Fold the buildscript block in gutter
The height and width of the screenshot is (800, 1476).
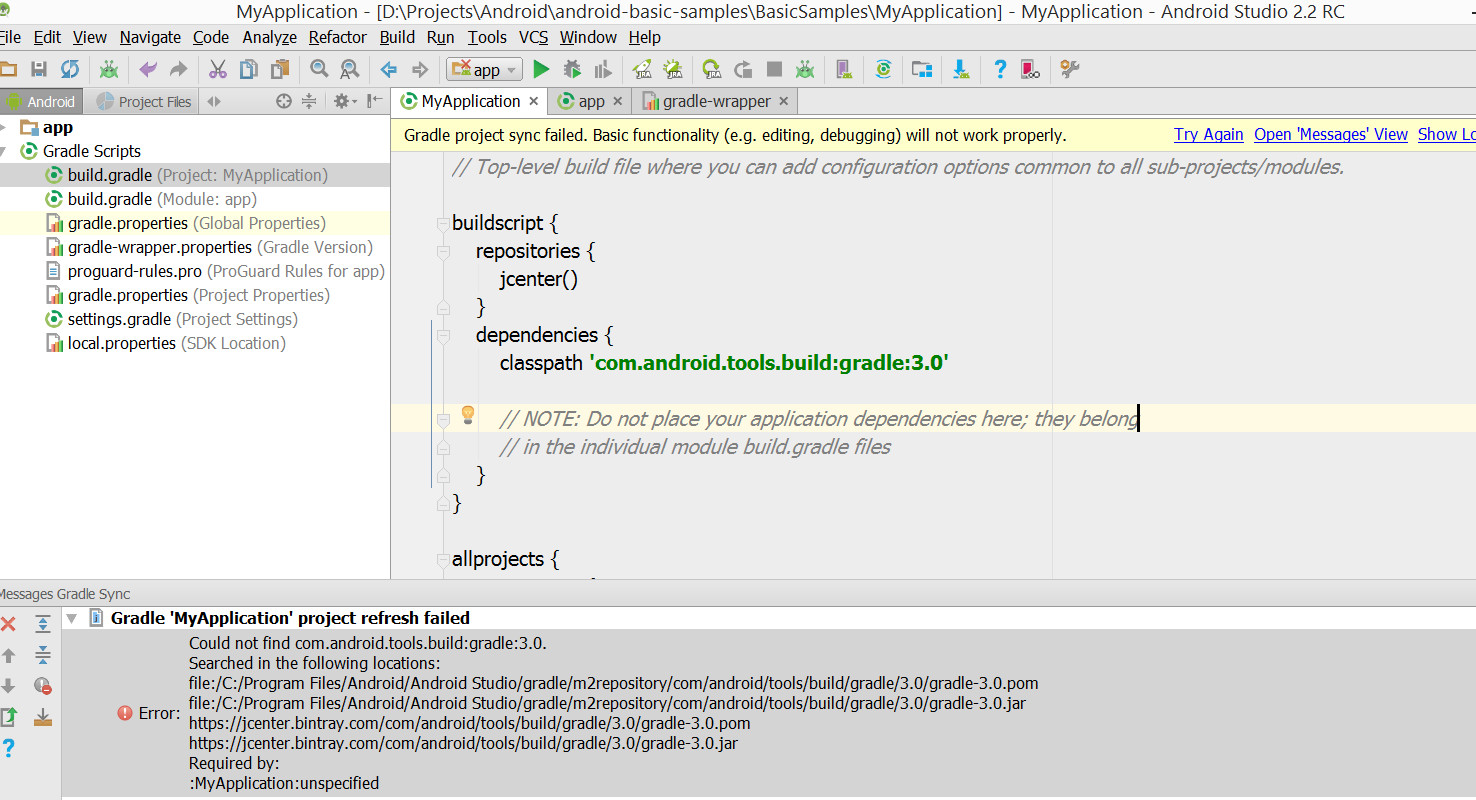click(443, 224)
